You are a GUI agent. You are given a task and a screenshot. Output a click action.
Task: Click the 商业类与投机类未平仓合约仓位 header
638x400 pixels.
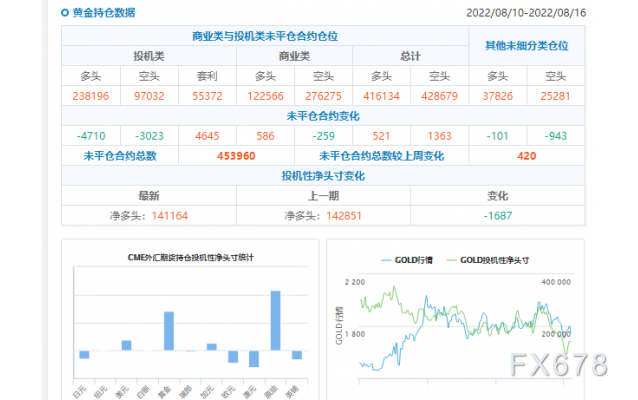coord(265,36)
